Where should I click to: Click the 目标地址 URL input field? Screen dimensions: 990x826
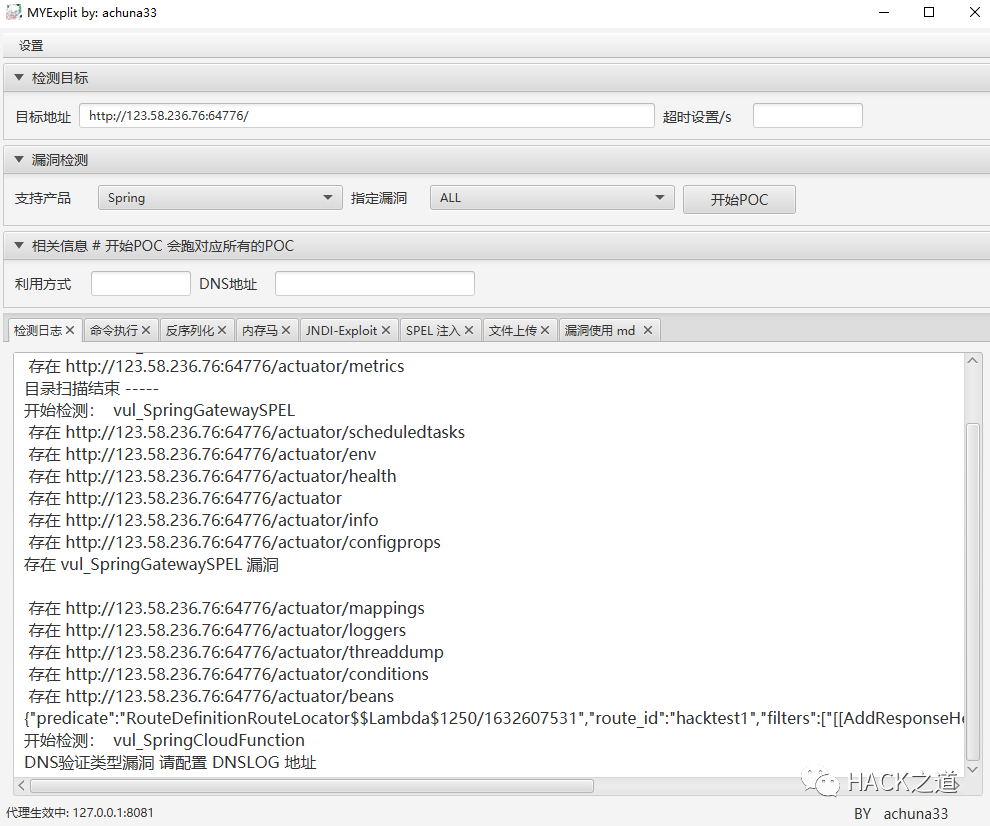click(366, 116)
